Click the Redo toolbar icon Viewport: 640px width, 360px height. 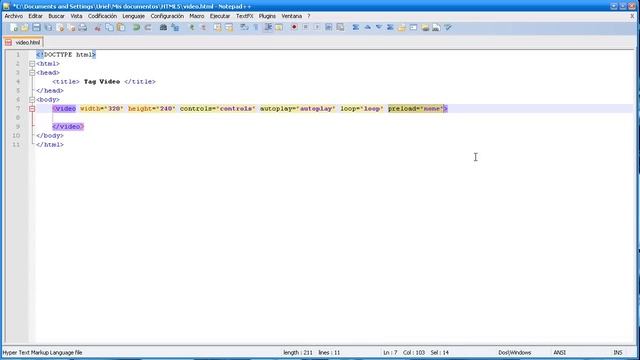[148, 28]
